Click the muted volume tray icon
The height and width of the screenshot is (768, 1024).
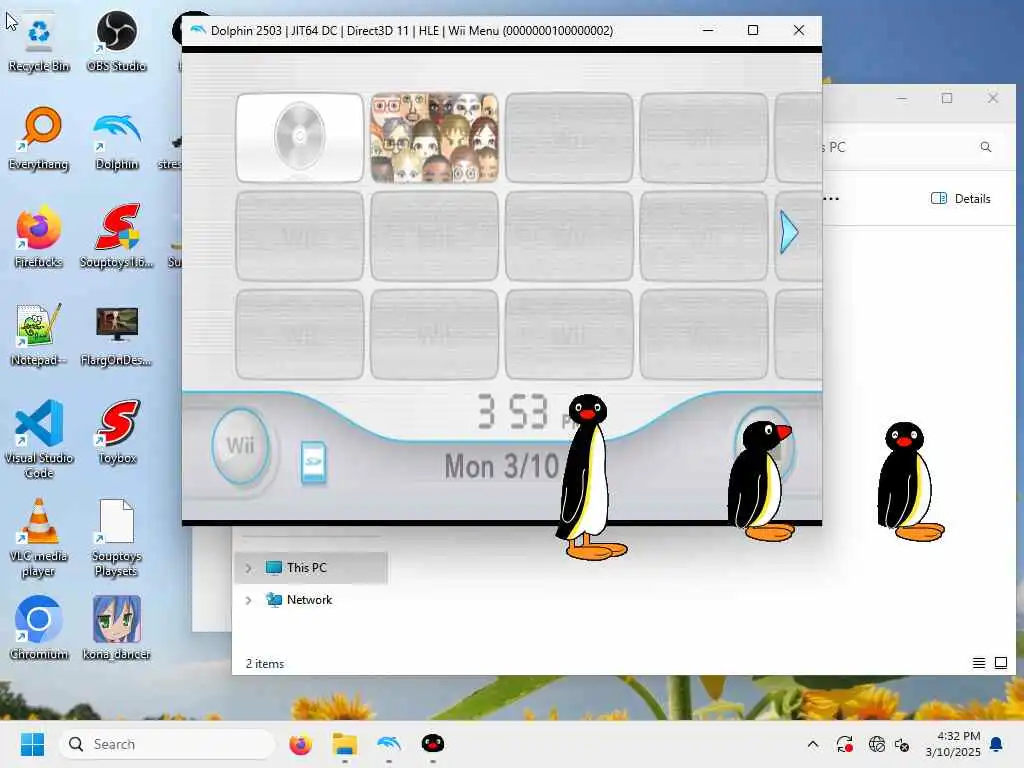click(x=902, y=744)
